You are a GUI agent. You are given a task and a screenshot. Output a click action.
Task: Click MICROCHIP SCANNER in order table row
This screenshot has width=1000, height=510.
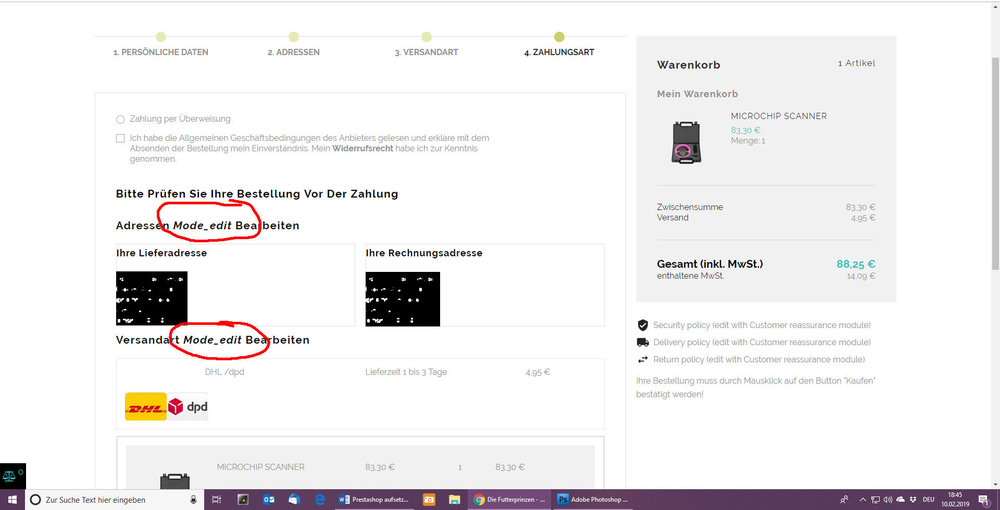pos(260,467)
